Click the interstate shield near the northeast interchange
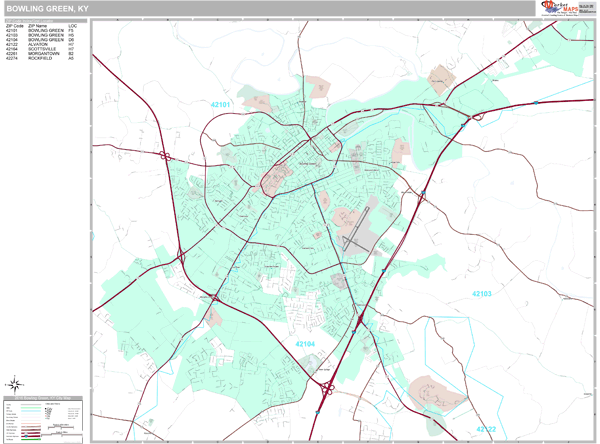Viewport: 600px width, 444px height. pos(463,125)
